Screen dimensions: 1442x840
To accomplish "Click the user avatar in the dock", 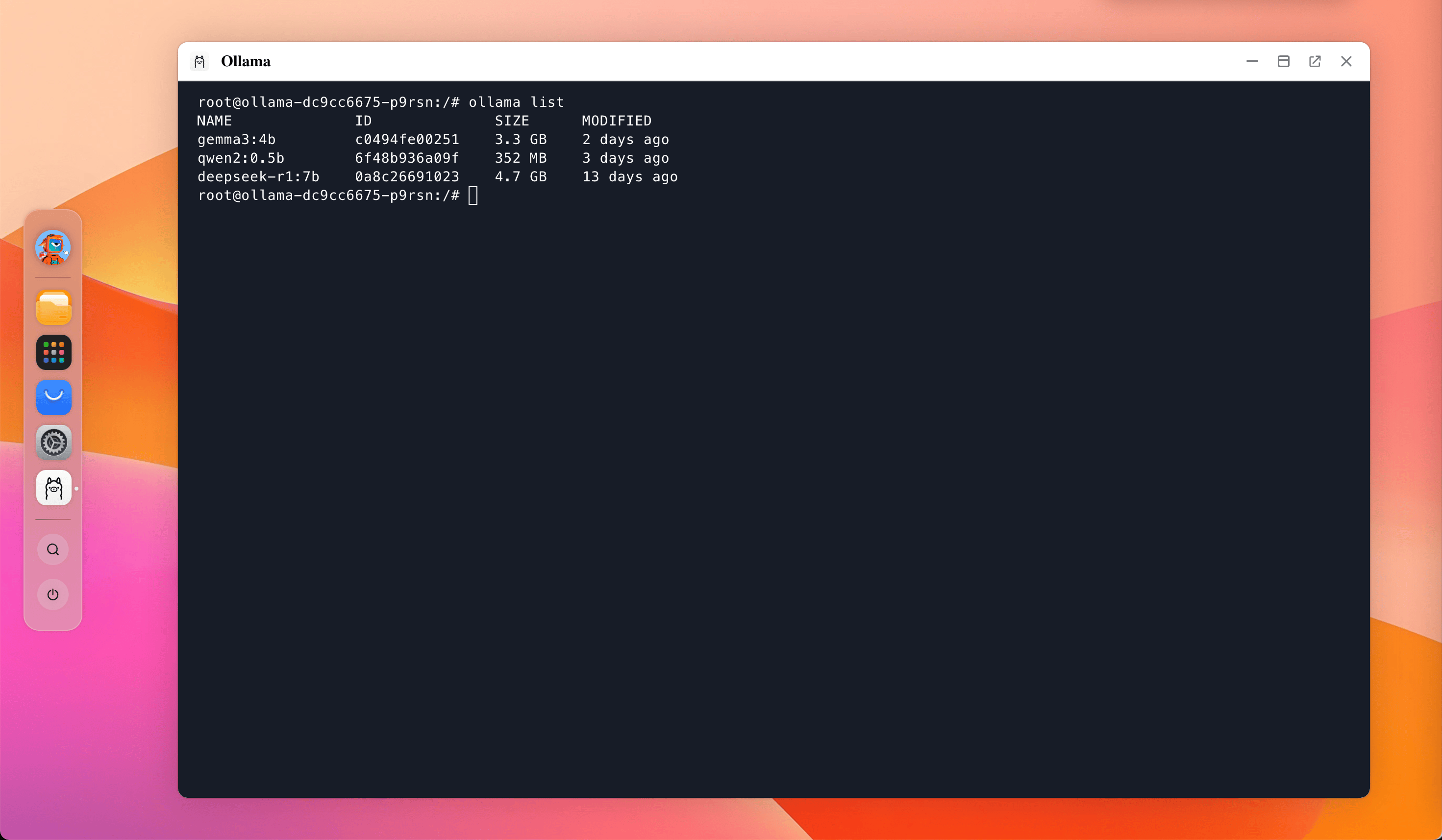I will (53, 248).
